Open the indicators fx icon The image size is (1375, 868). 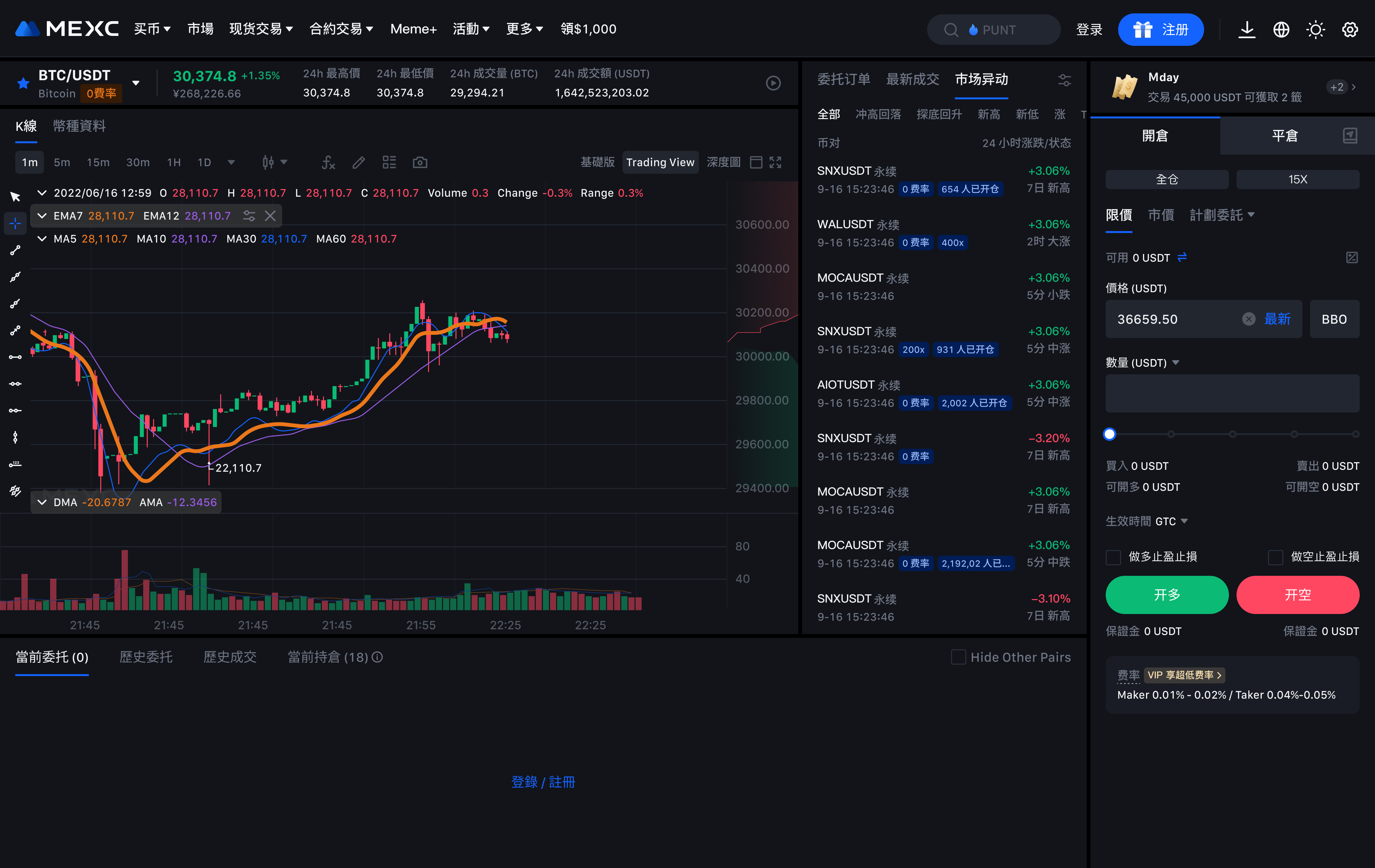click(328, 163)
